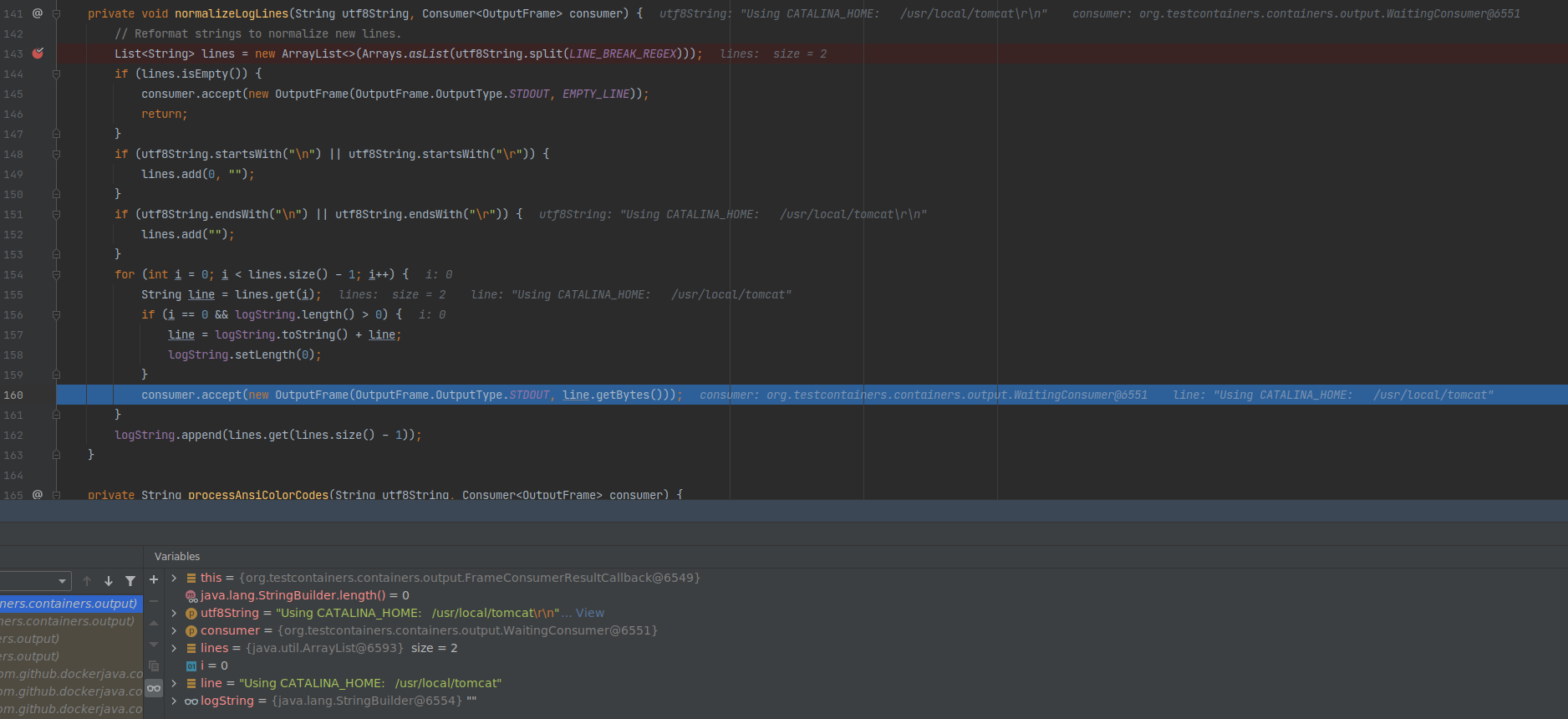Image resolution: width=1568 pixels, height=719 pixels.
Task: Toggle show watches glasses button
Action: (x=154, y=688)
